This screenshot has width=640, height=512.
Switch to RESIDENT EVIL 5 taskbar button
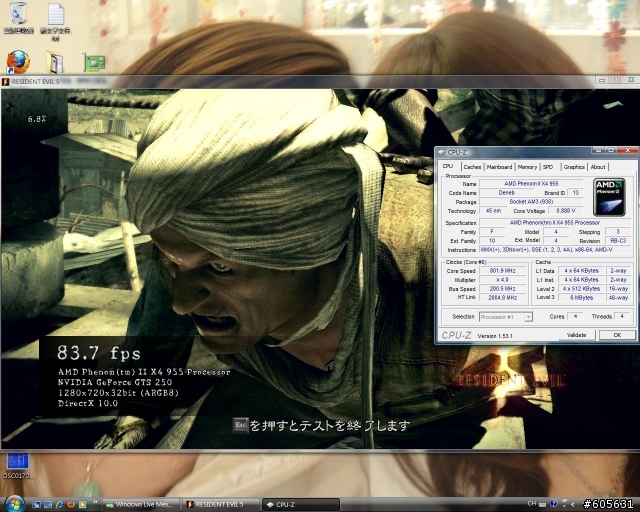click(220, 505)
